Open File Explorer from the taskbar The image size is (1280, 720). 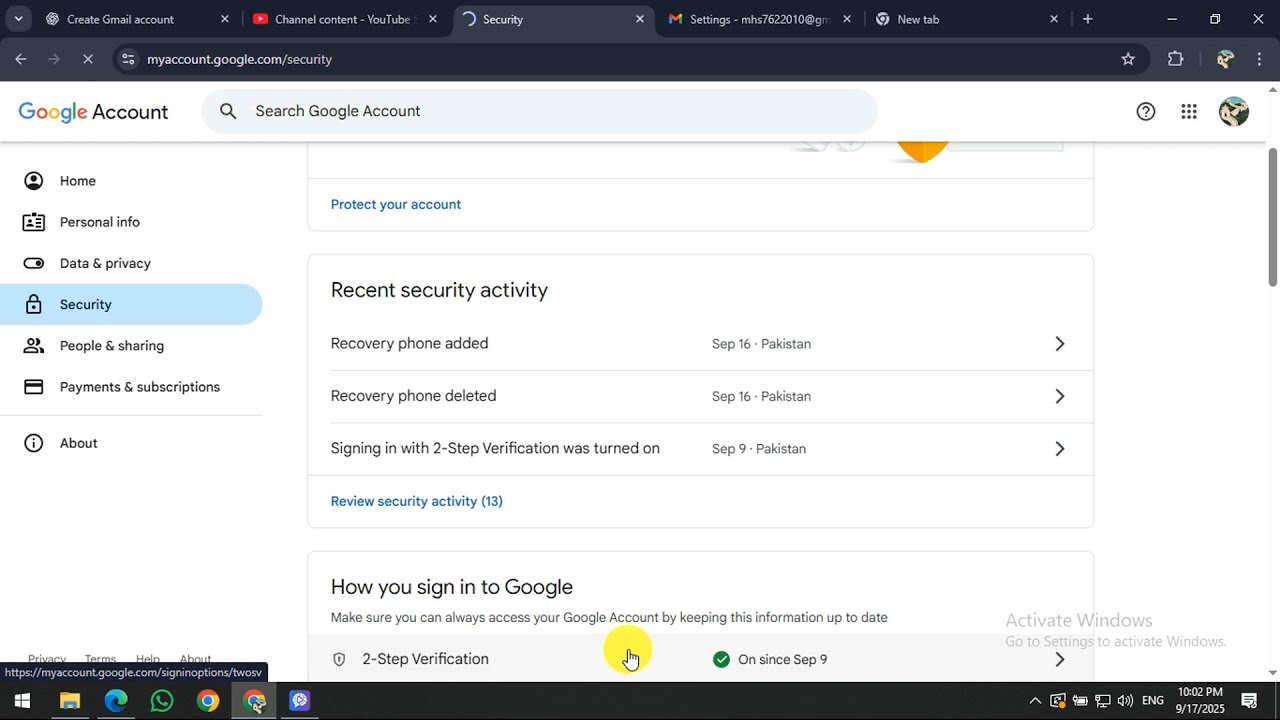(69, 701)
